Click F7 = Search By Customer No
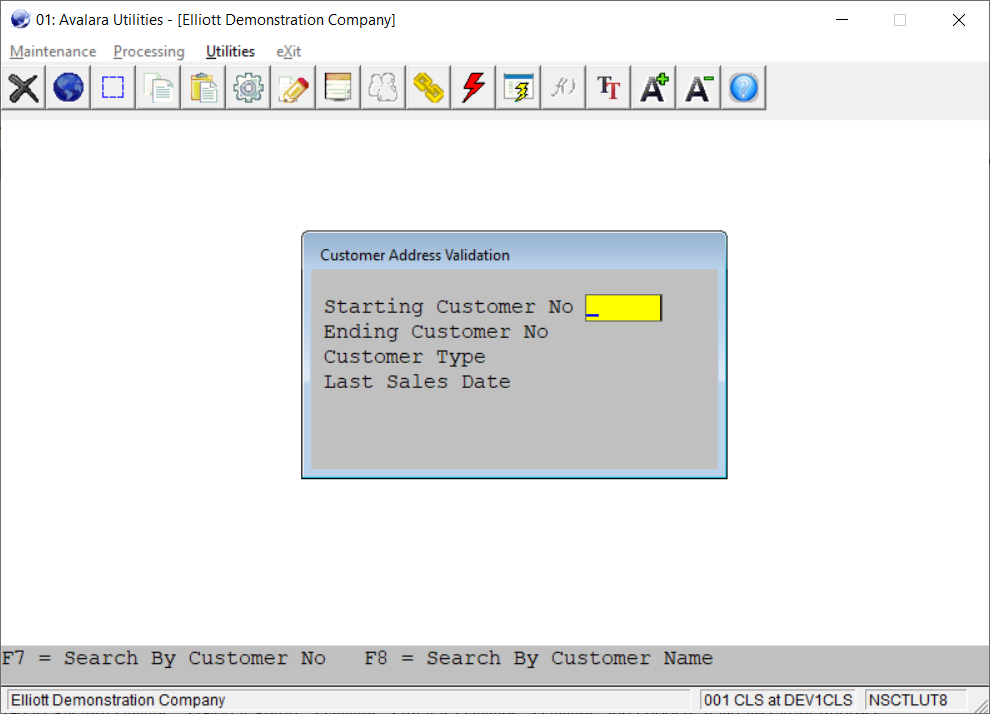 [164, 658]
